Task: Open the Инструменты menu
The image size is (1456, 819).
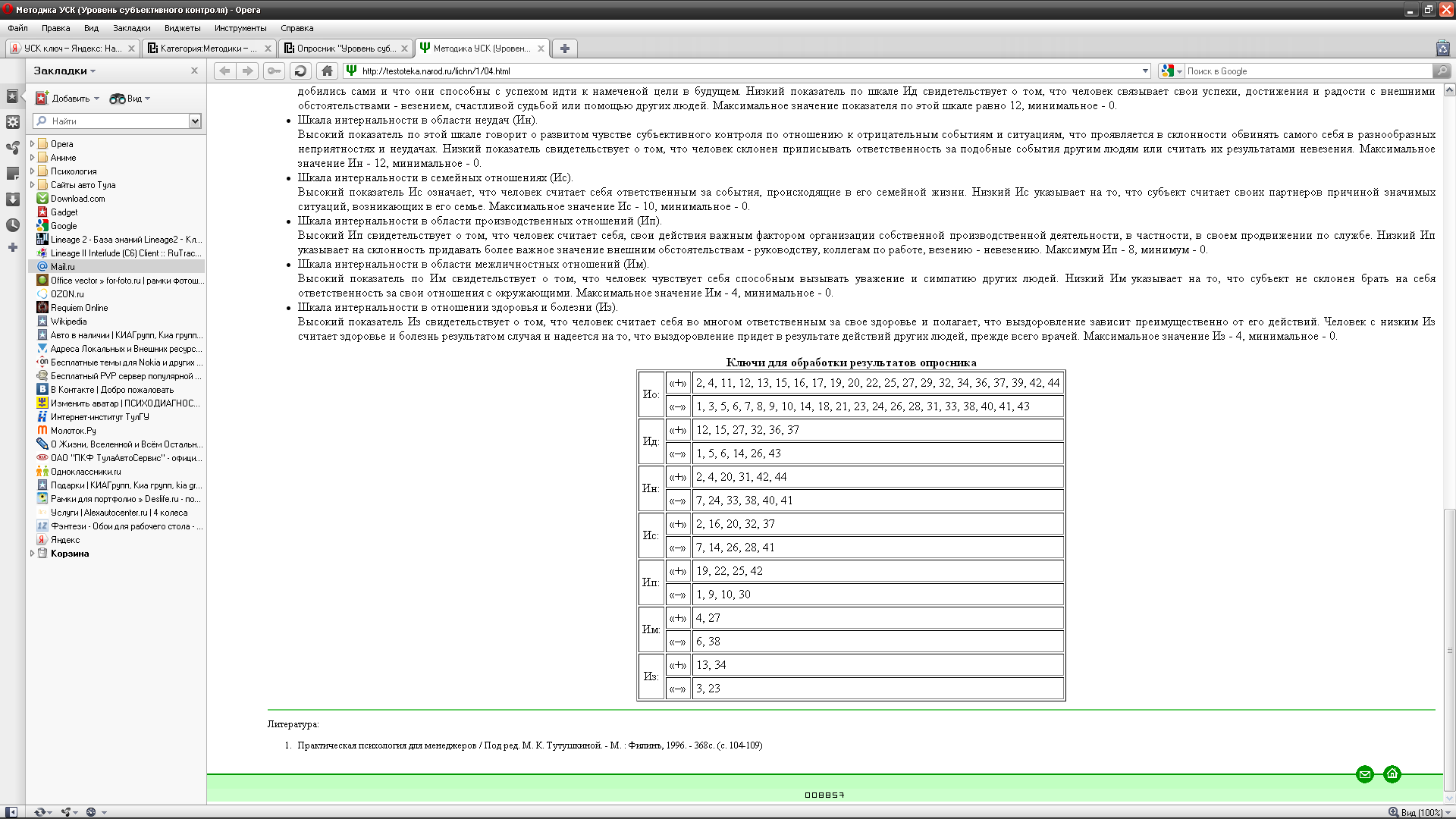Action: [x=240, y=28]
